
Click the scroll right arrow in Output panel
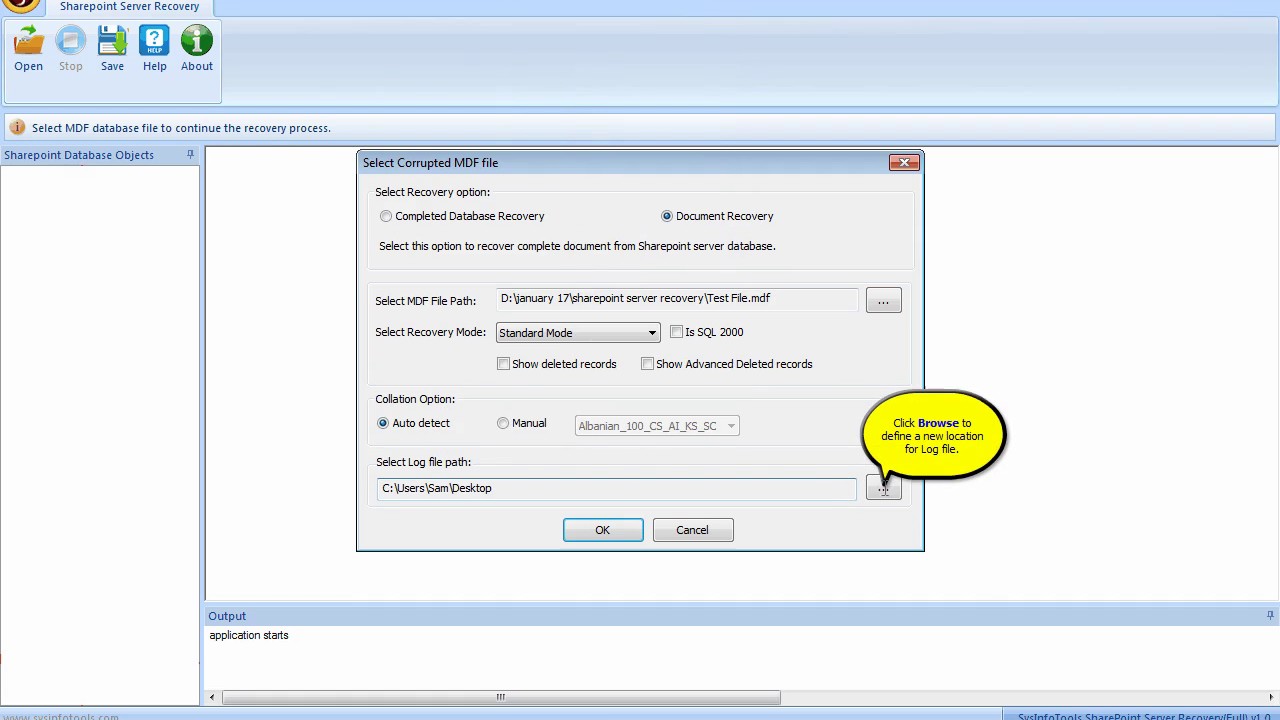1271,697
